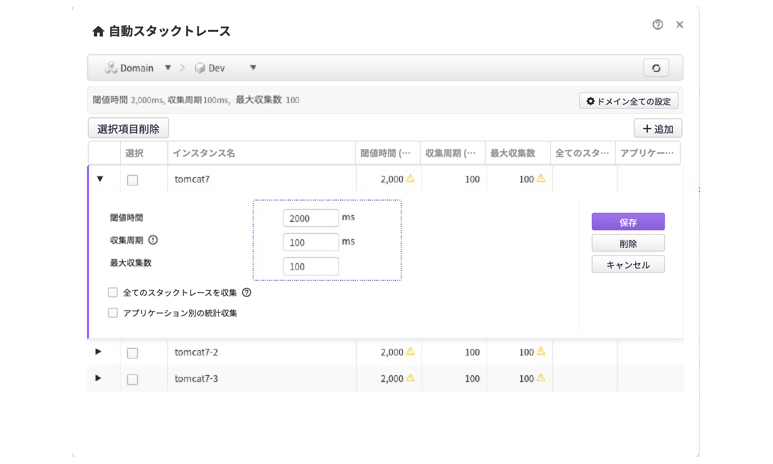
Task: Click help icon next to 全てのスタックトレースを収集
Action: 247,292
